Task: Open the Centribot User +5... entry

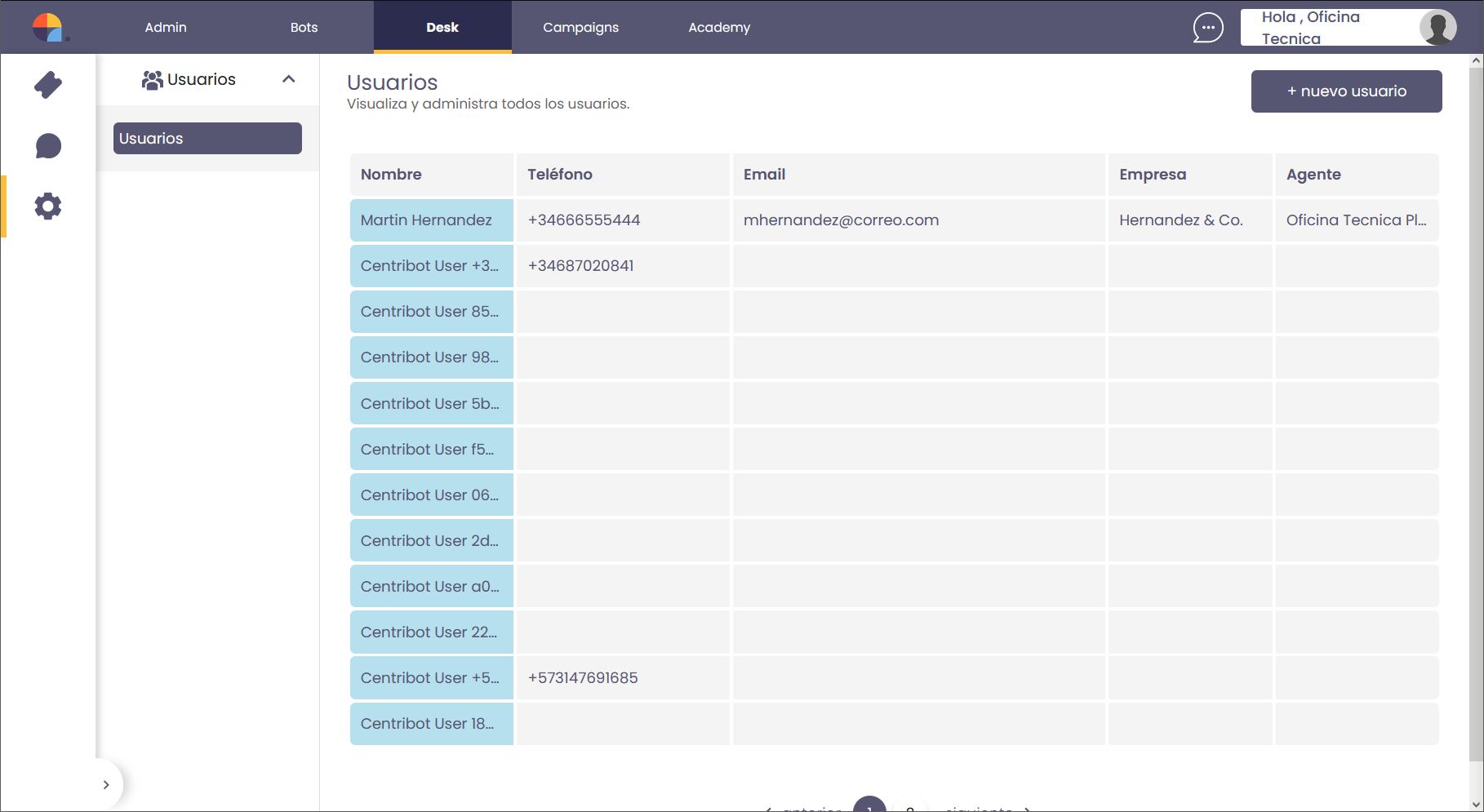Action: [431, 678]
